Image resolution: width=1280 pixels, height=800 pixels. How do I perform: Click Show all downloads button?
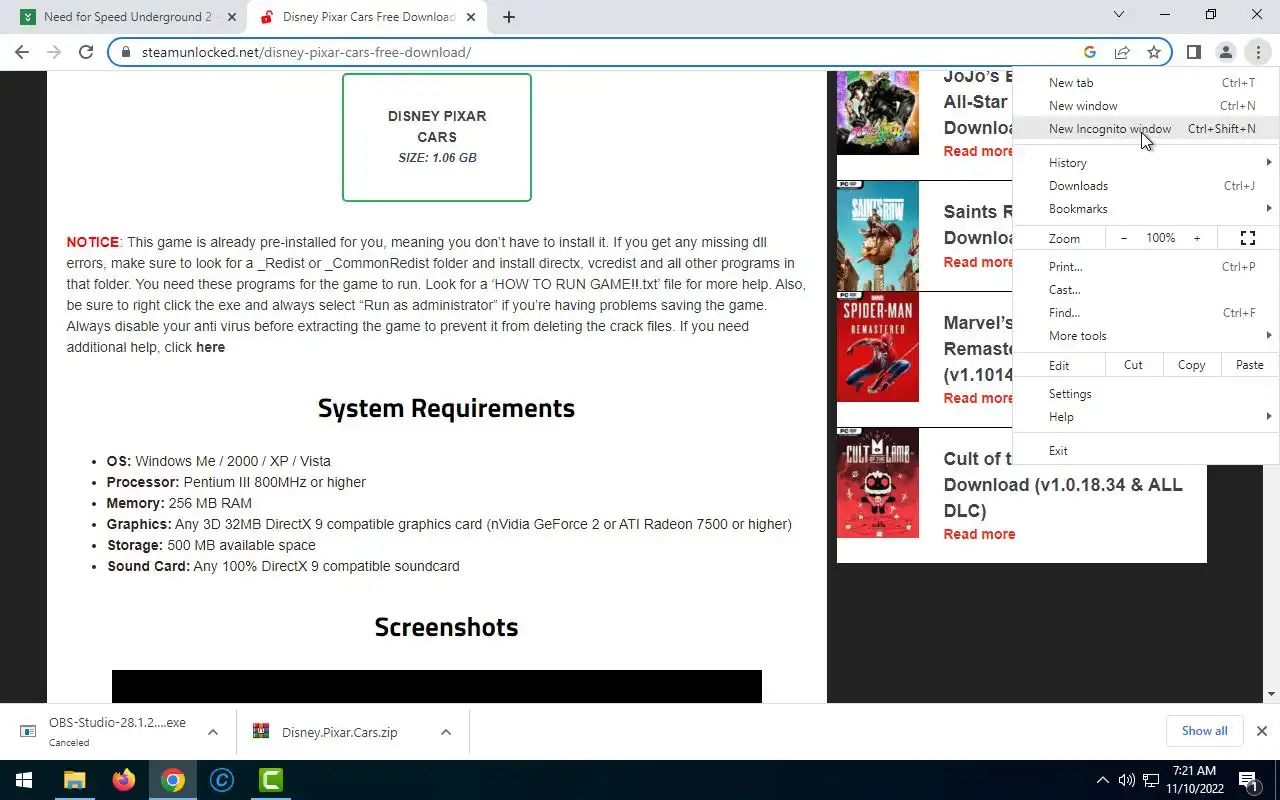pyautogui.click(x=1204, y=731)
